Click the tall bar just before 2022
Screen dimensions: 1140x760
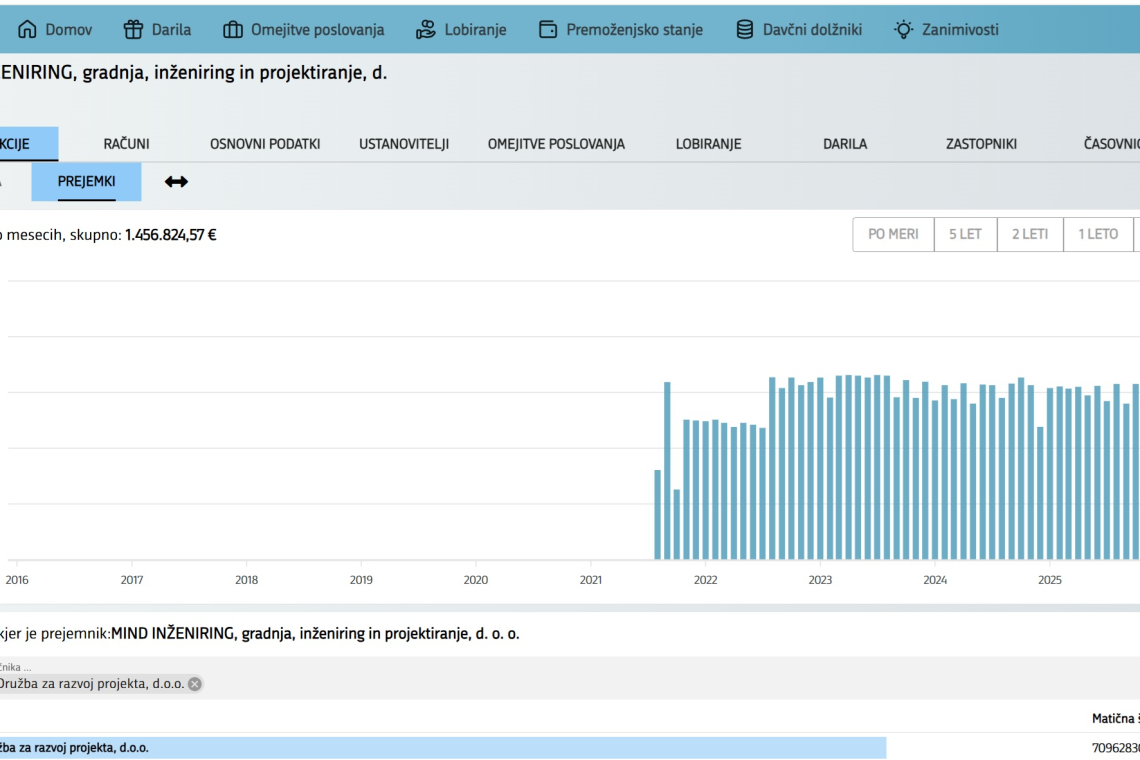click(667, 471)
